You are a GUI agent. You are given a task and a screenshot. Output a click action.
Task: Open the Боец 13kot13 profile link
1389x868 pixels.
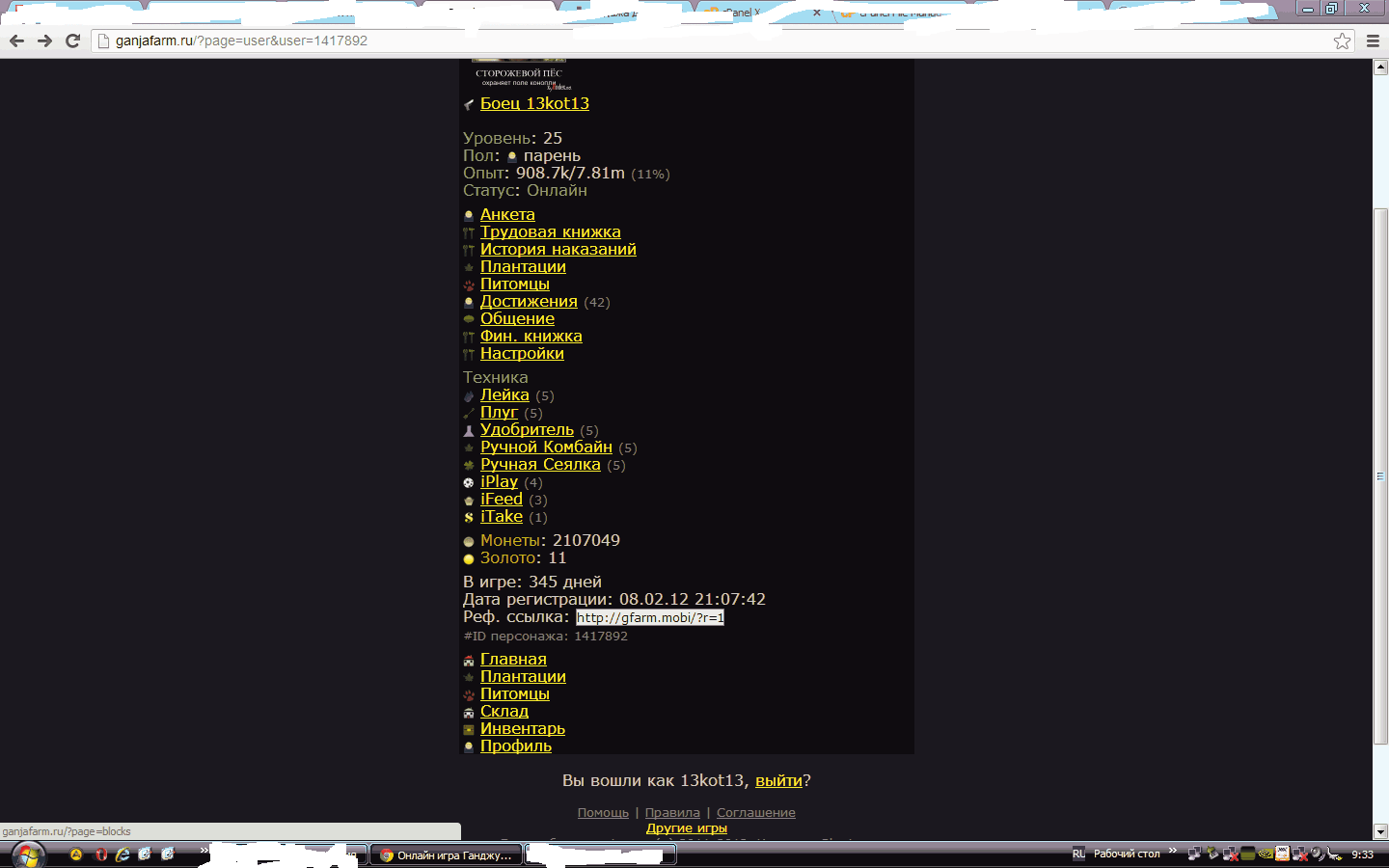click(x=534, y=103)
